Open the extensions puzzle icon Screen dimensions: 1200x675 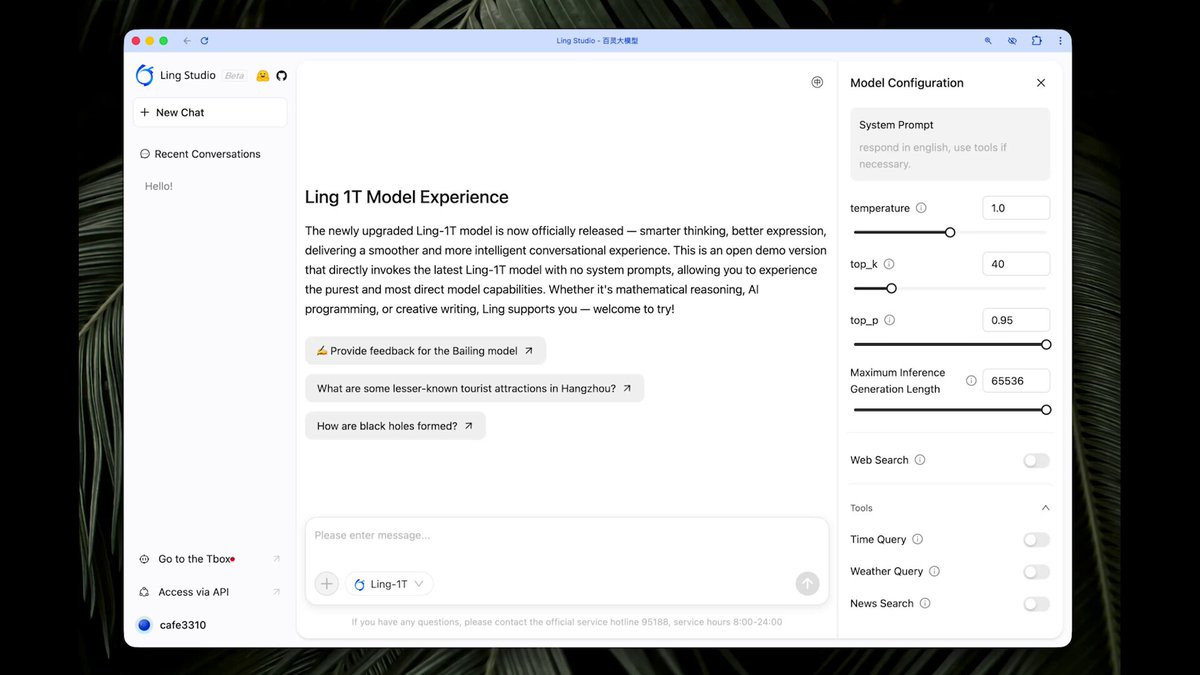coord(1036,41)
